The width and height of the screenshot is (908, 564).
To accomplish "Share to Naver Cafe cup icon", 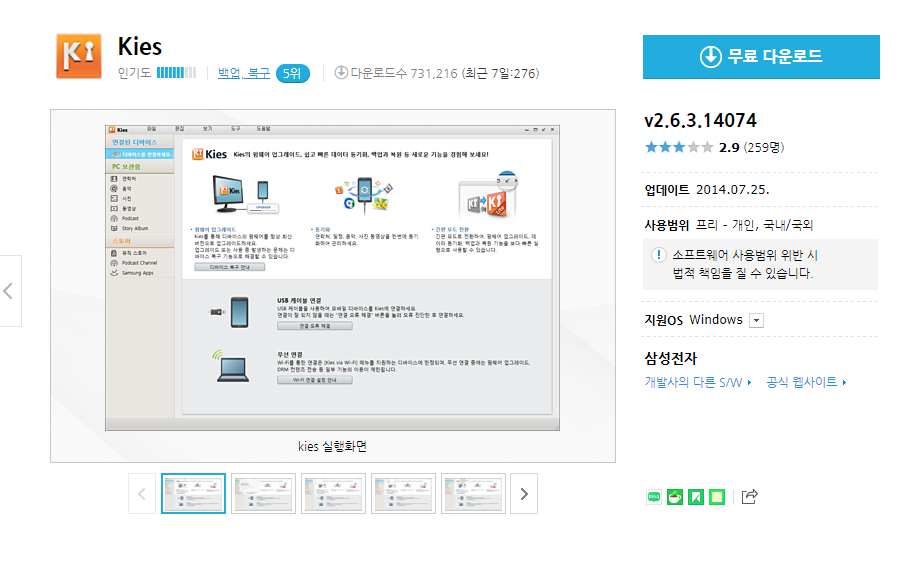I will point(675,497).
